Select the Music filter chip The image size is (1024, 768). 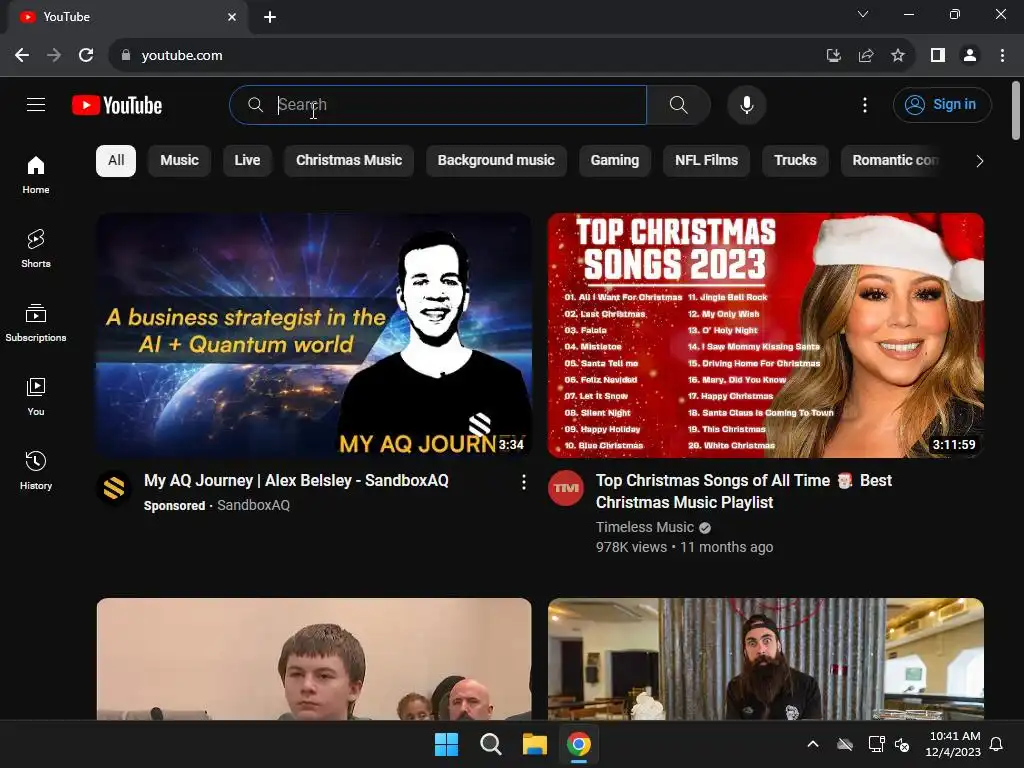(179, 161)
